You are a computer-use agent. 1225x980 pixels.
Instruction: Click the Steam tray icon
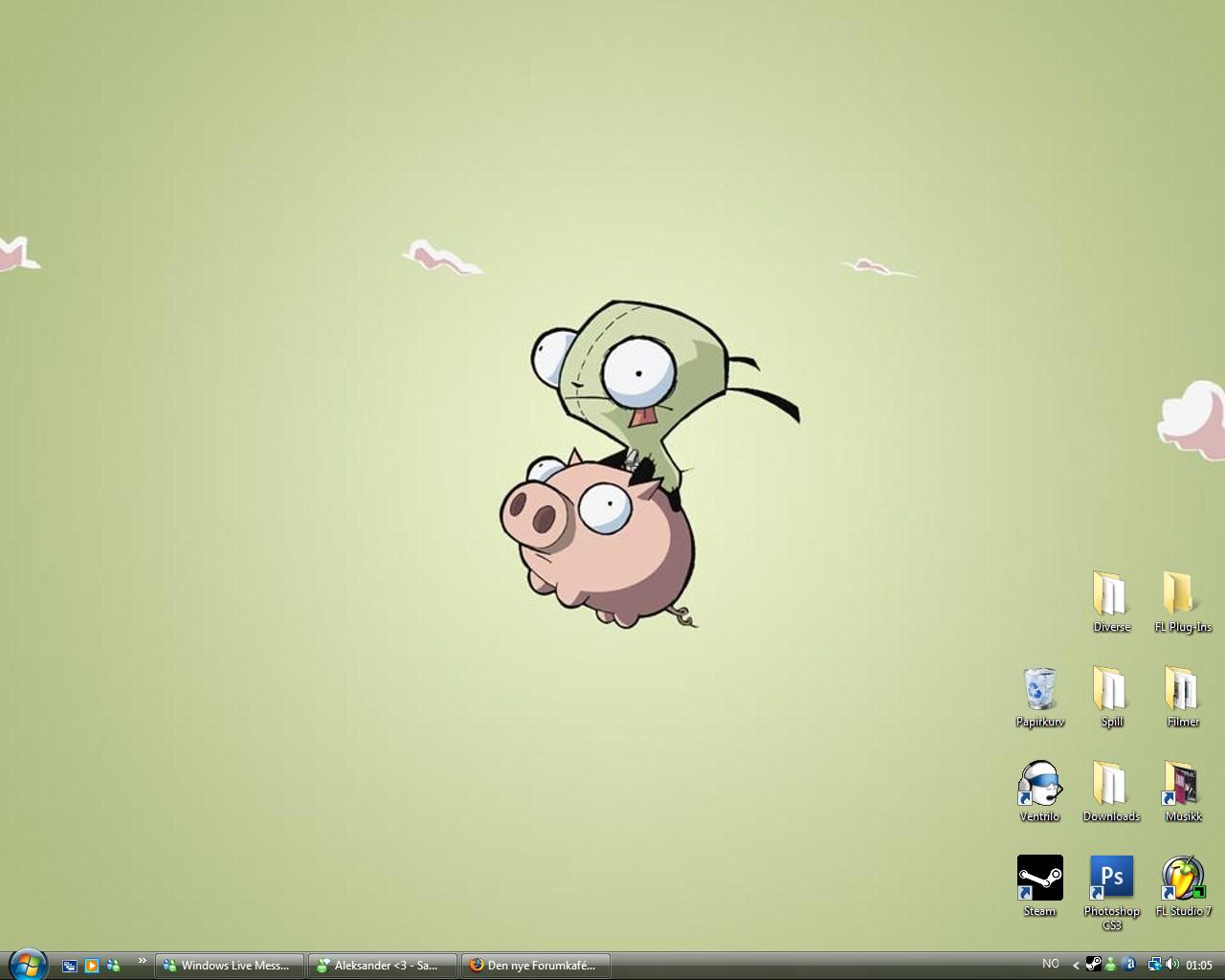click(1093, 965)
